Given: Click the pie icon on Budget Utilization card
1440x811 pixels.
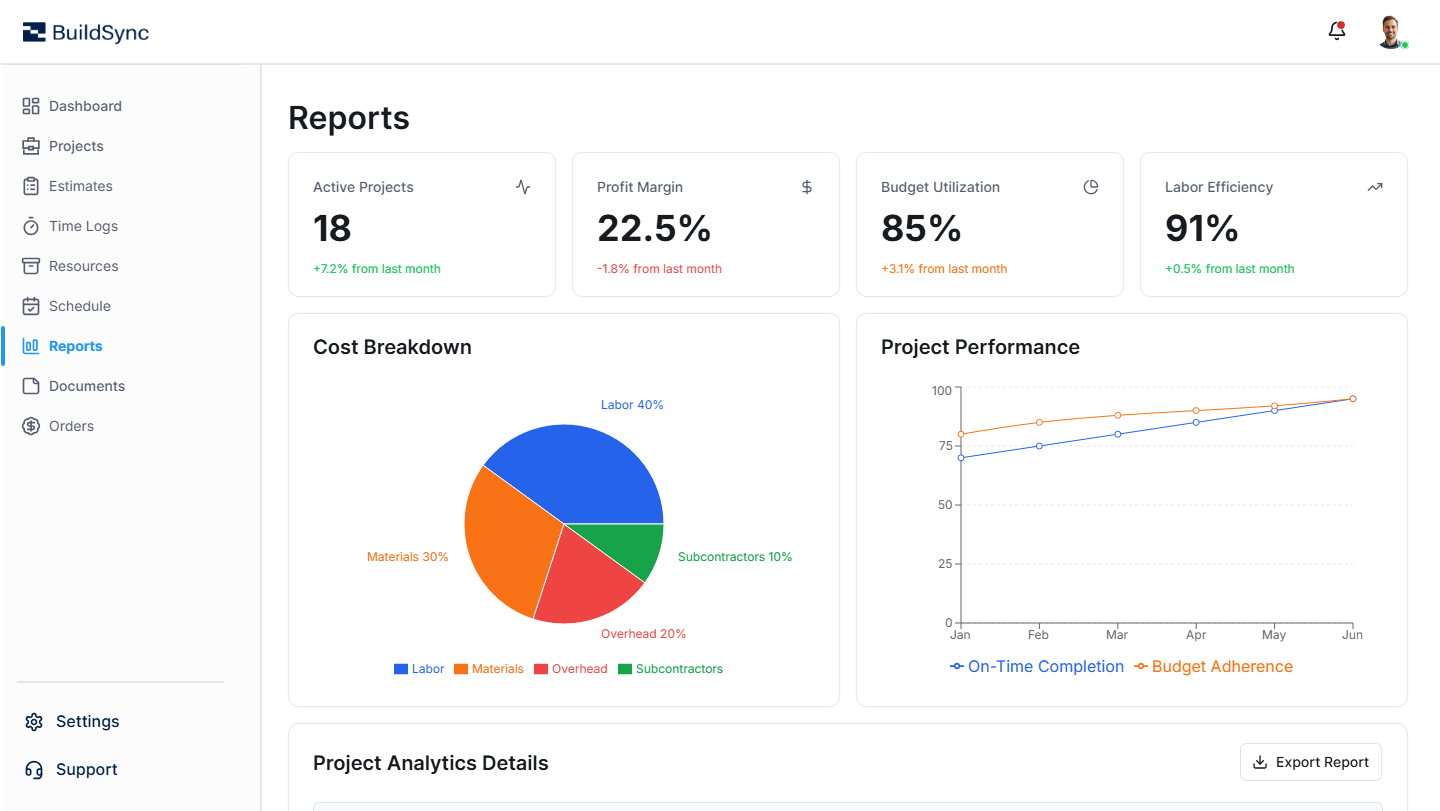Looking at the screenshot, I should [x=1090, y=187].
